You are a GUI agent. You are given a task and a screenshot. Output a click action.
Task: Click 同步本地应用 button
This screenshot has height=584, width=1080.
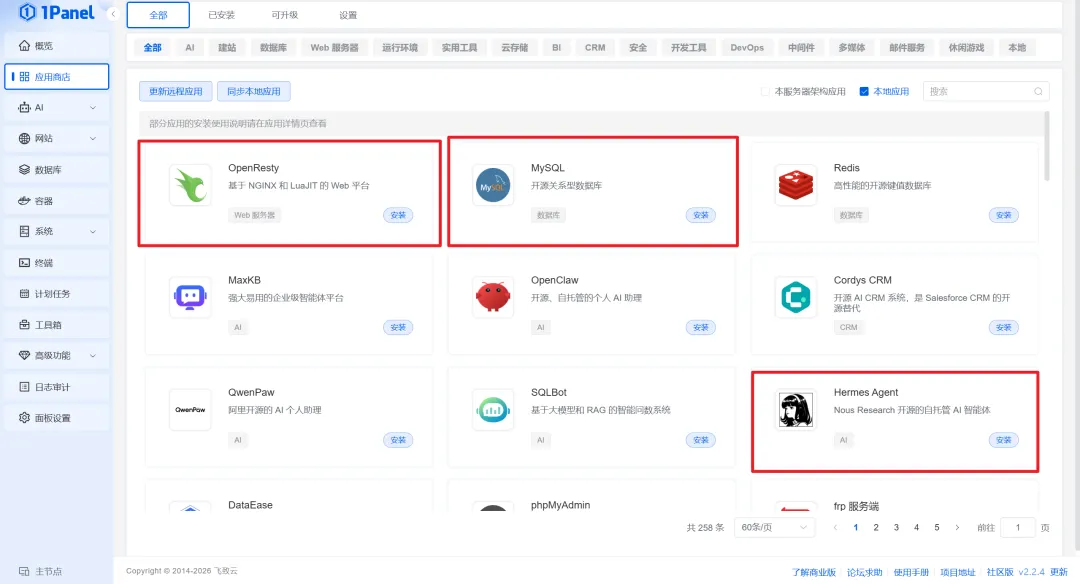tap(253, 92)
